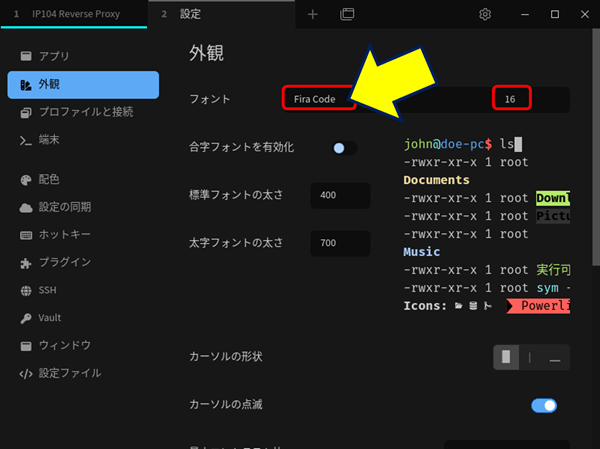This screenshot has height=449, width=600.
Task: Click the window icon beside ウィンドウ
Action: coord(26,346)
